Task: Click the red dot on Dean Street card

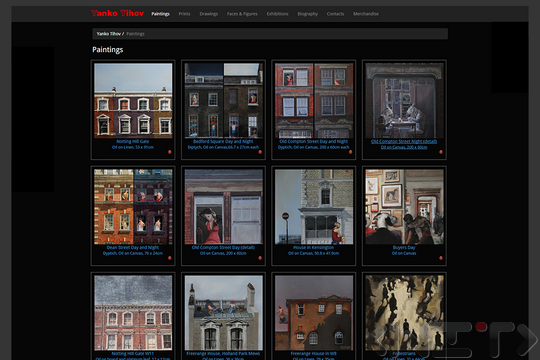Action: pyautogui.click(x=169, y=258)
